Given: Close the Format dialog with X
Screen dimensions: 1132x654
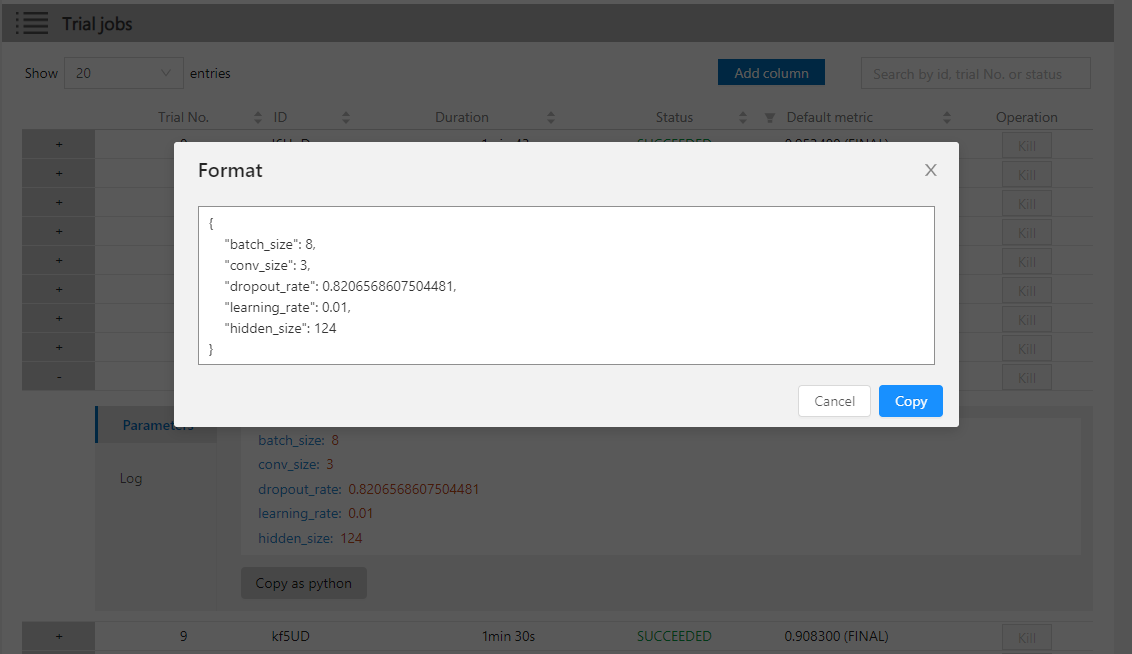Looking at the screenshot, I should (x=930, y=170).
